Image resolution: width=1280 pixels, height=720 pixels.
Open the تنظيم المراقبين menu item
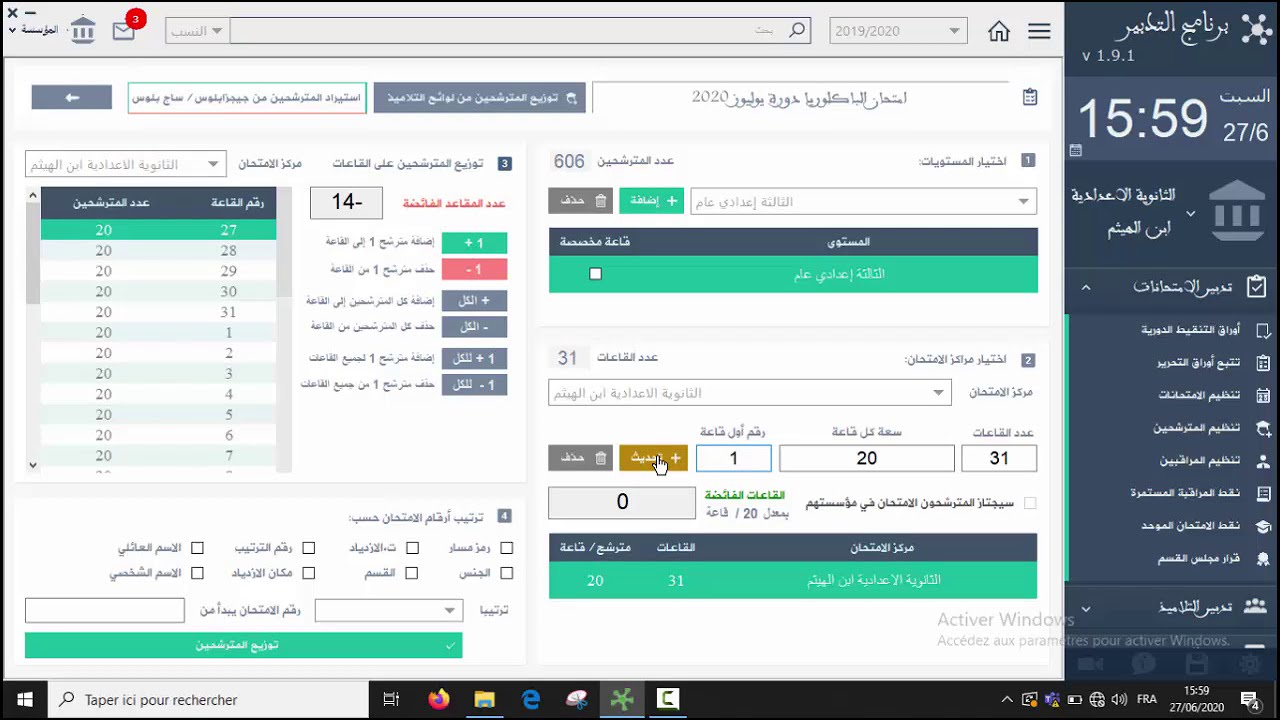[1200, 460]
